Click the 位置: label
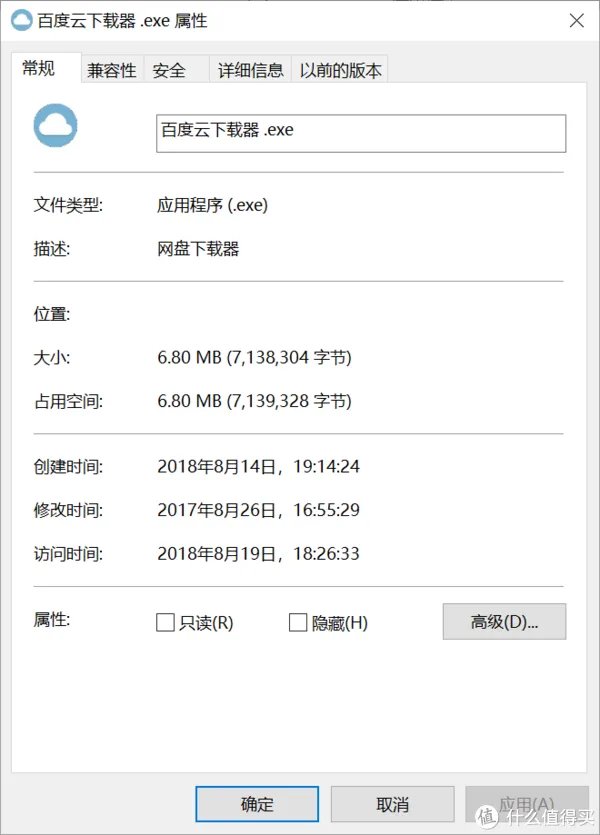Image resolution: width=600 pixels, height=835 pixels. tap(52, 314)
